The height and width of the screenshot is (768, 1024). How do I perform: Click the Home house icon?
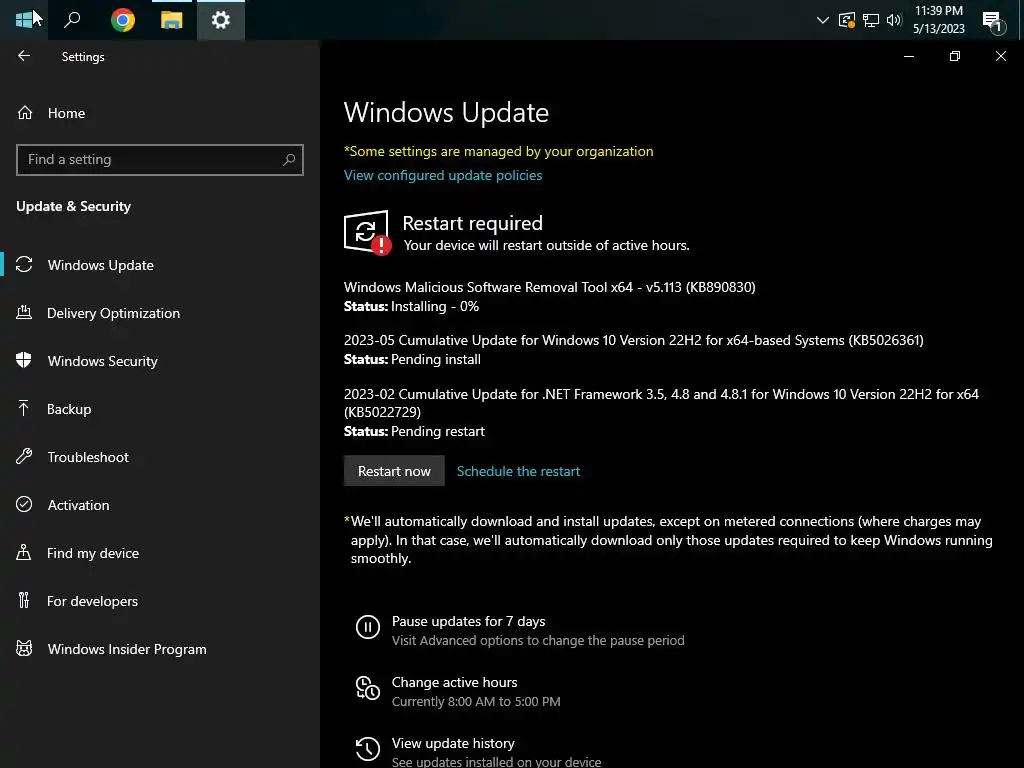(x=25, y=113)
